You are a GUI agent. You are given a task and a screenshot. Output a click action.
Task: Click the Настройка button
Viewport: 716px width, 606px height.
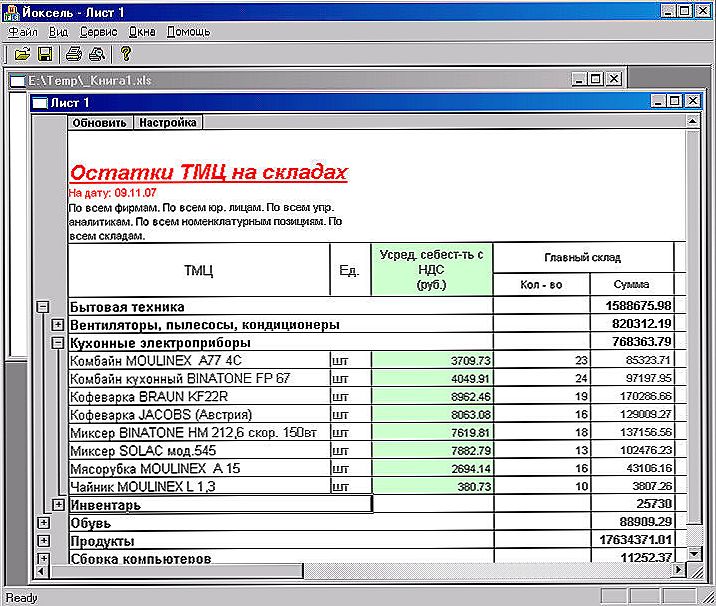point(168,122)
